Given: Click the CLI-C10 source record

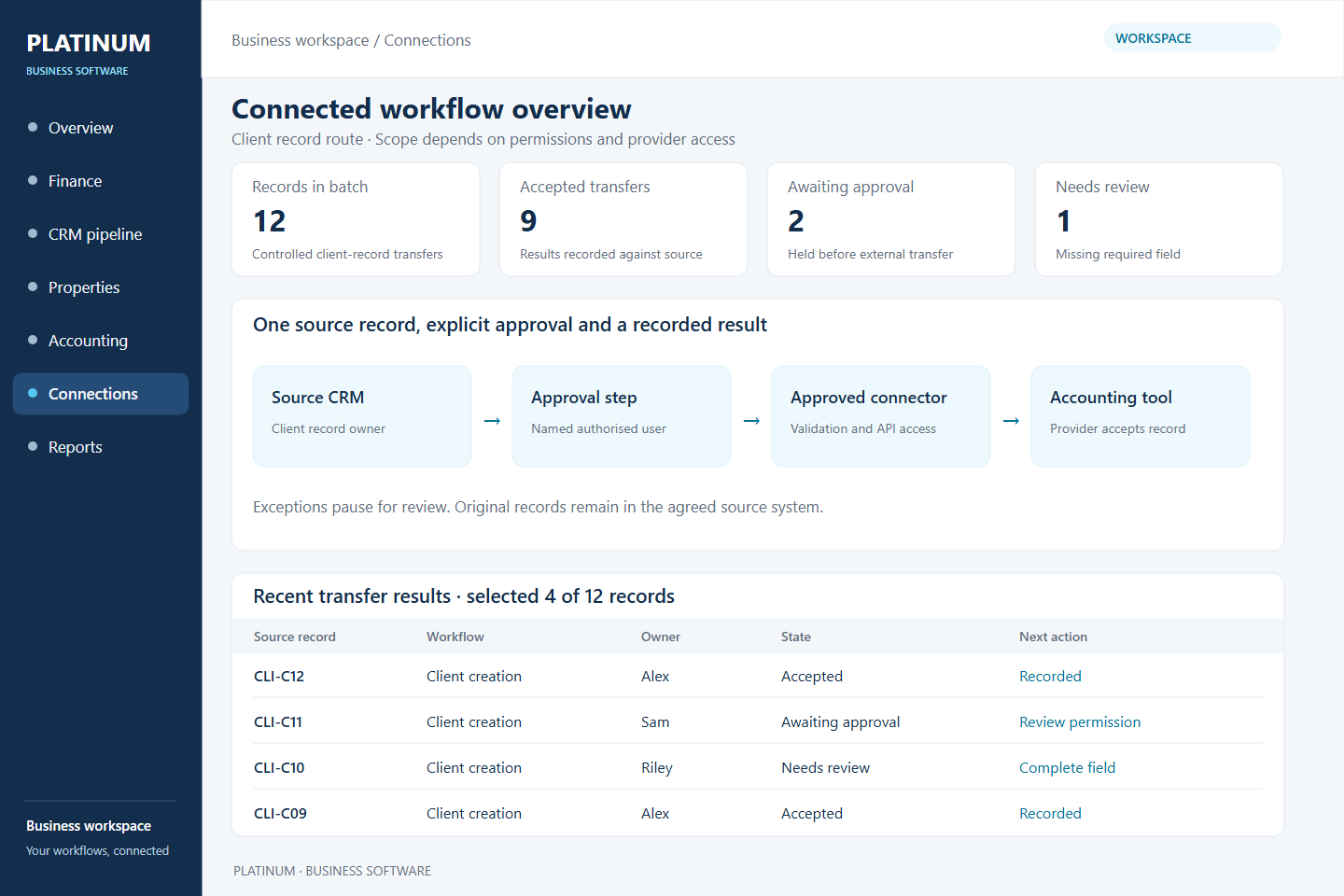Looking at the screenshot, I should click(279, 768).
